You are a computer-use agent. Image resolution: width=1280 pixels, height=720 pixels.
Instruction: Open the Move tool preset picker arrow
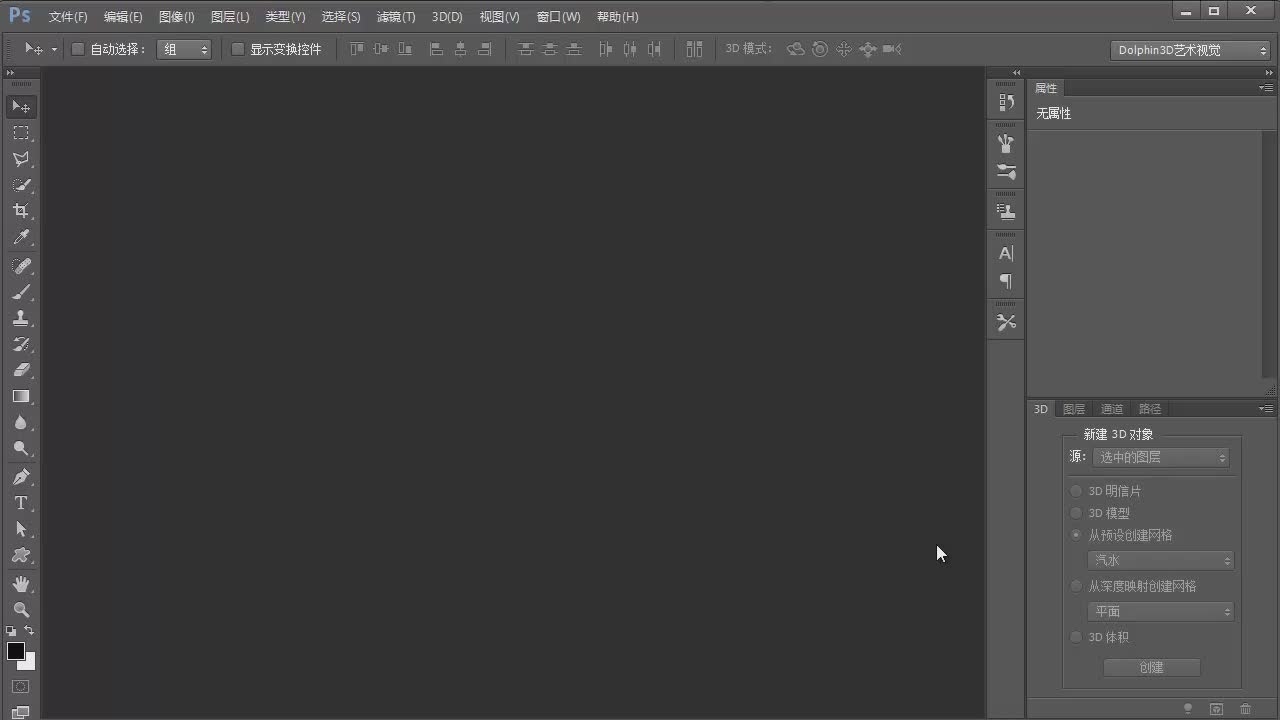point(54,49)
